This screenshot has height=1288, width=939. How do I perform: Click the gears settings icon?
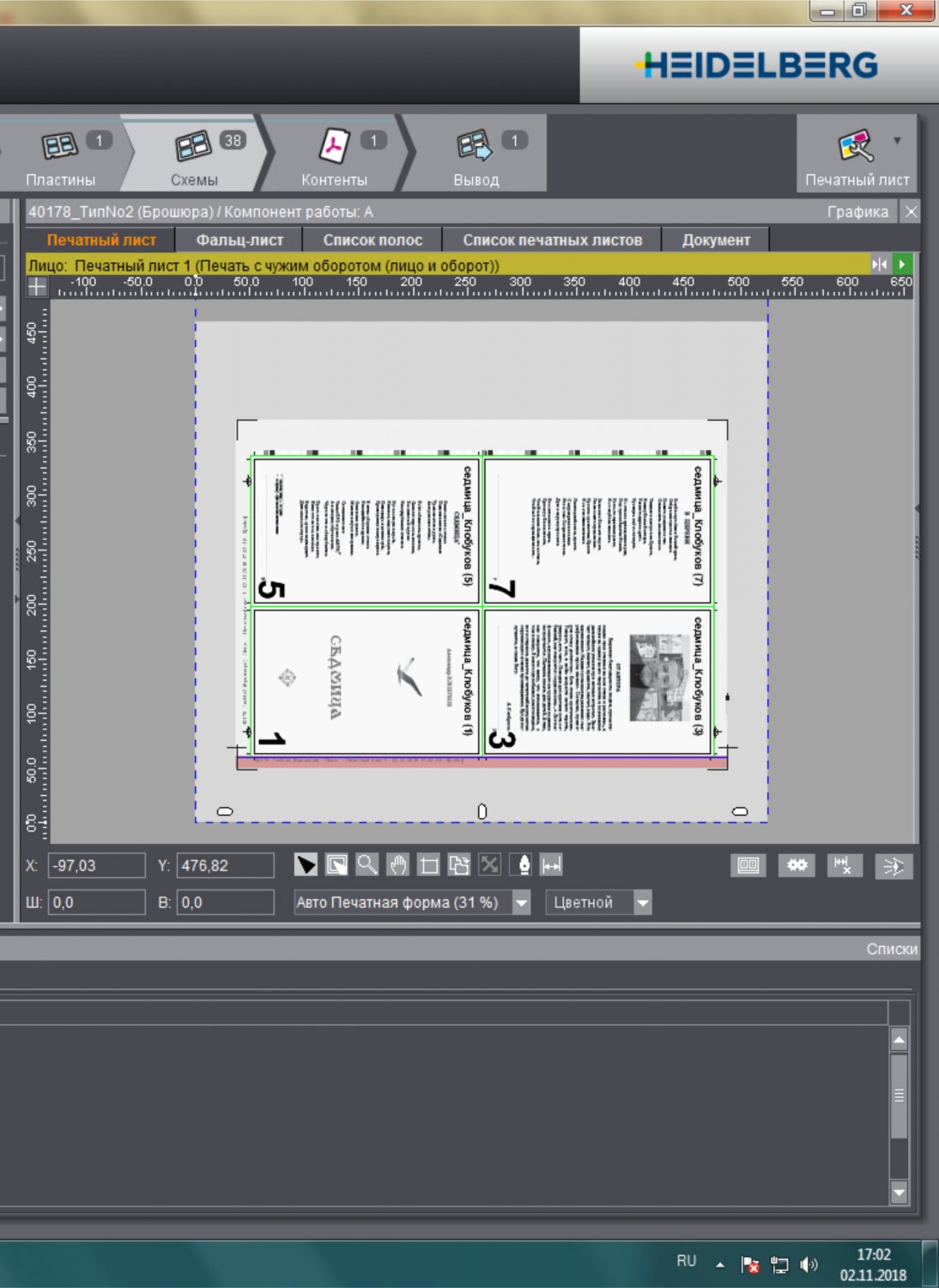click(797, 866)
